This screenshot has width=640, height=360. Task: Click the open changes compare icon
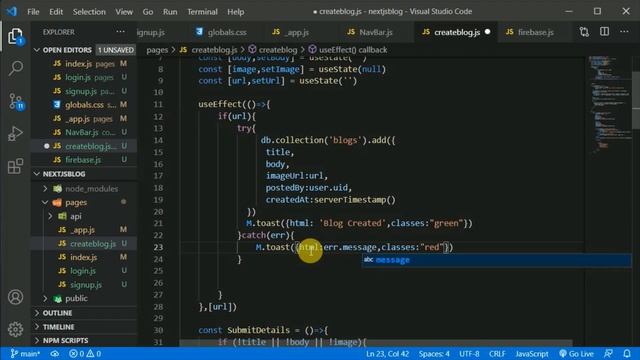click(584, 32)
